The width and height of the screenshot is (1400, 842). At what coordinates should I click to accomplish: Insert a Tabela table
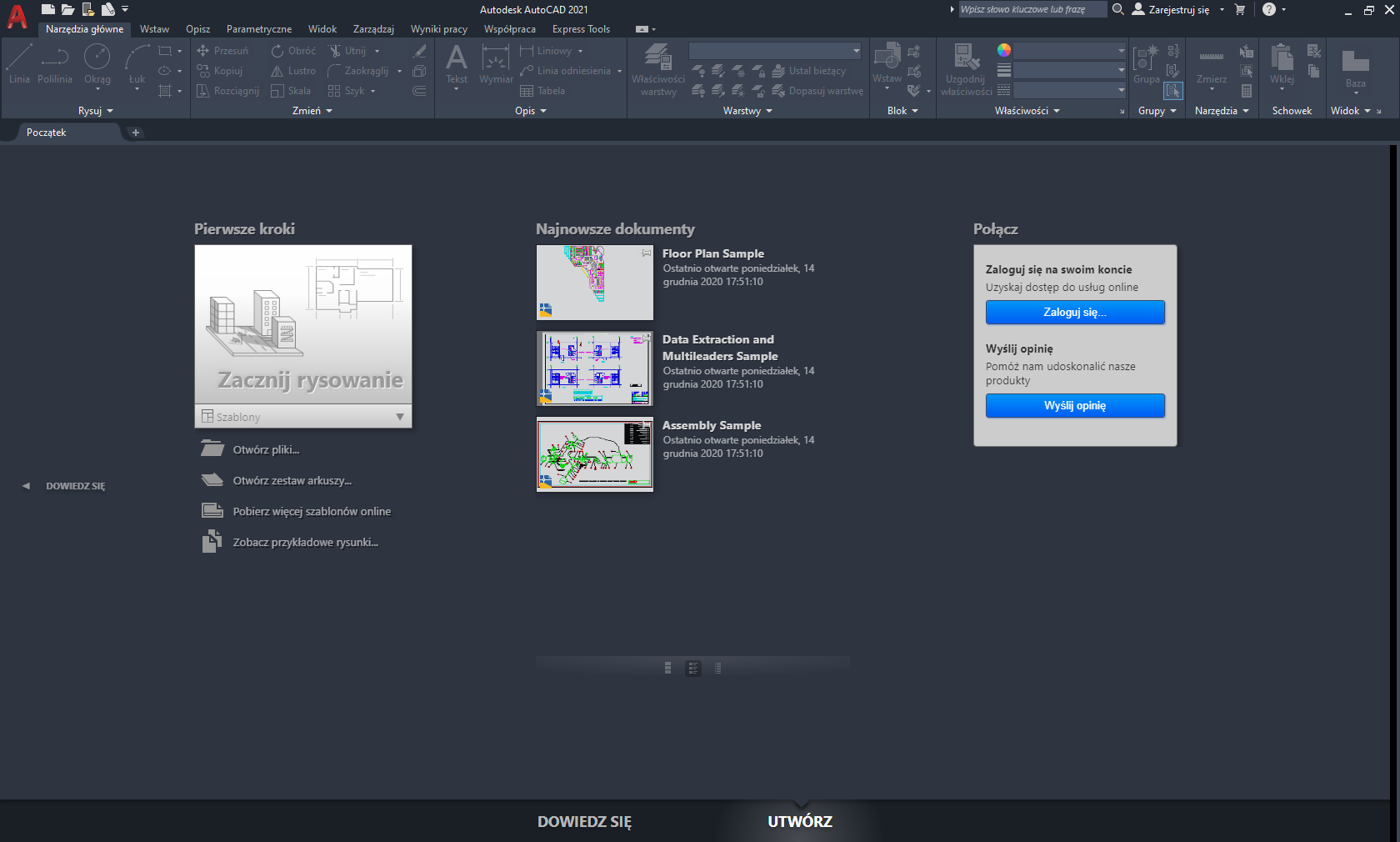tap(542, 91)
